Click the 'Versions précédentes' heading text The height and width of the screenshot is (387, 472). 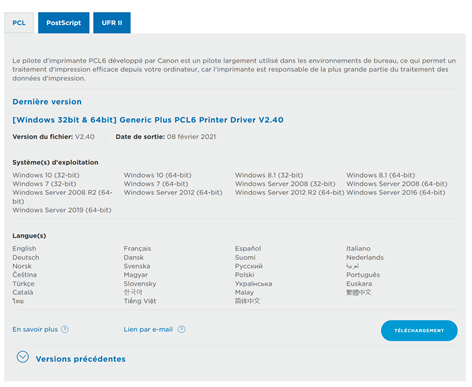[x=81, y=359]
